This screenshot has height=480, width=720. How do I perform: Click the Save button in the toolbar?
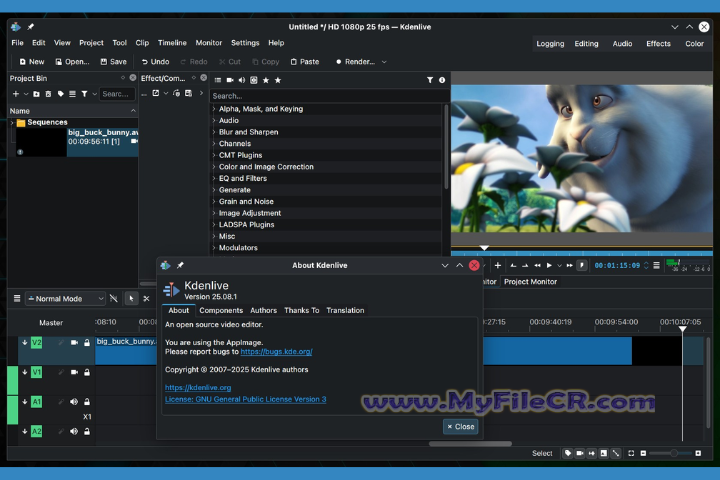pos(113,62)
